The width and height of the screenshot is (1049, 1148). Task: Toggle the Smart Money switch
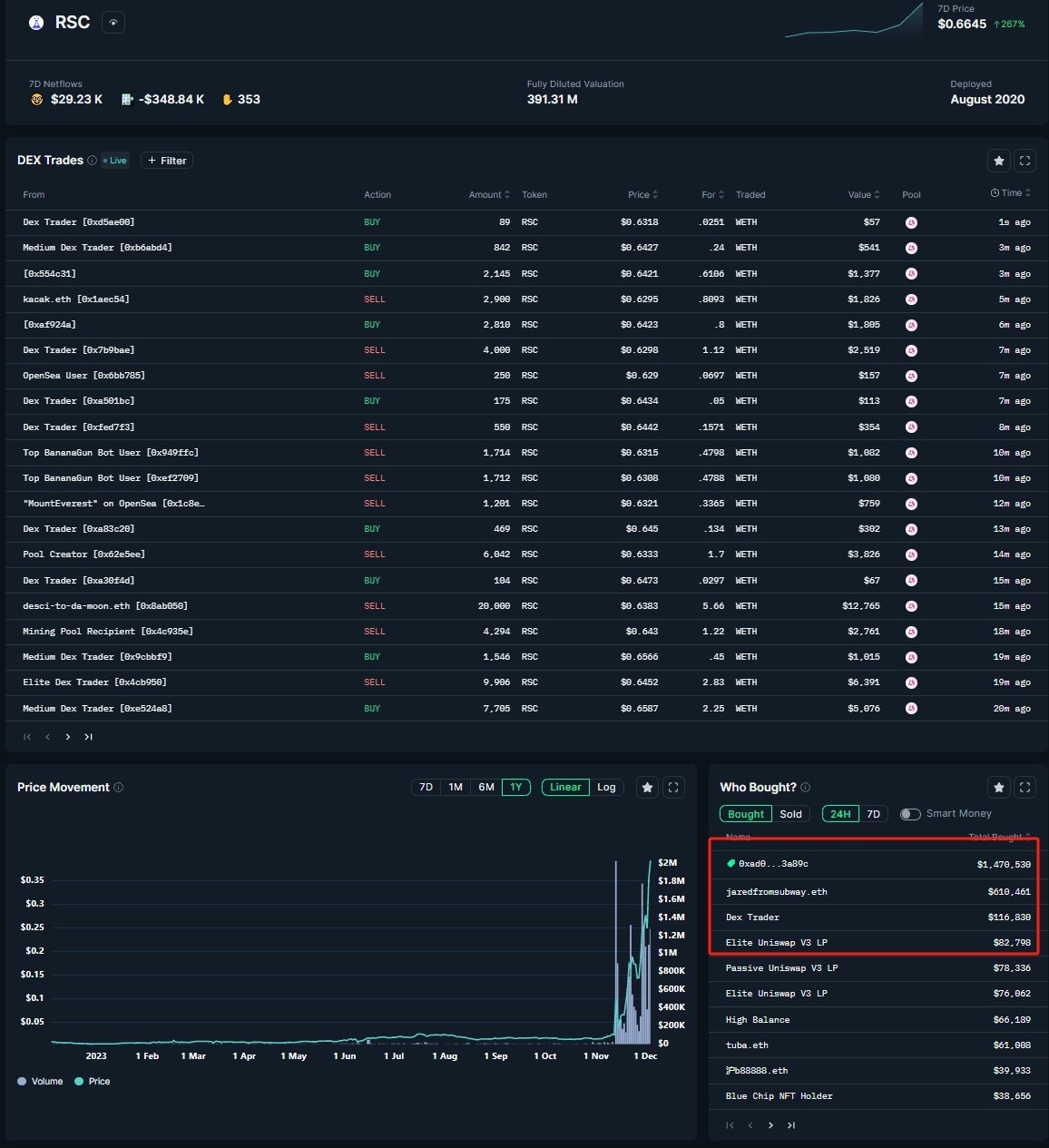[x=910, y=814]
